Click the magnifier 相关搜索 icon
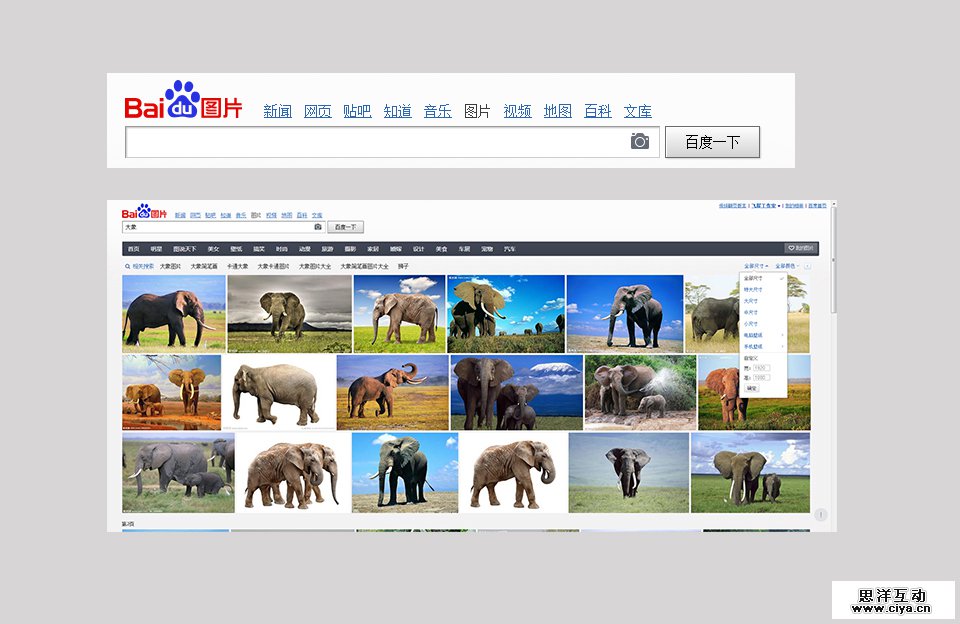This screenshot has width=960, height=624. (128, 267)
